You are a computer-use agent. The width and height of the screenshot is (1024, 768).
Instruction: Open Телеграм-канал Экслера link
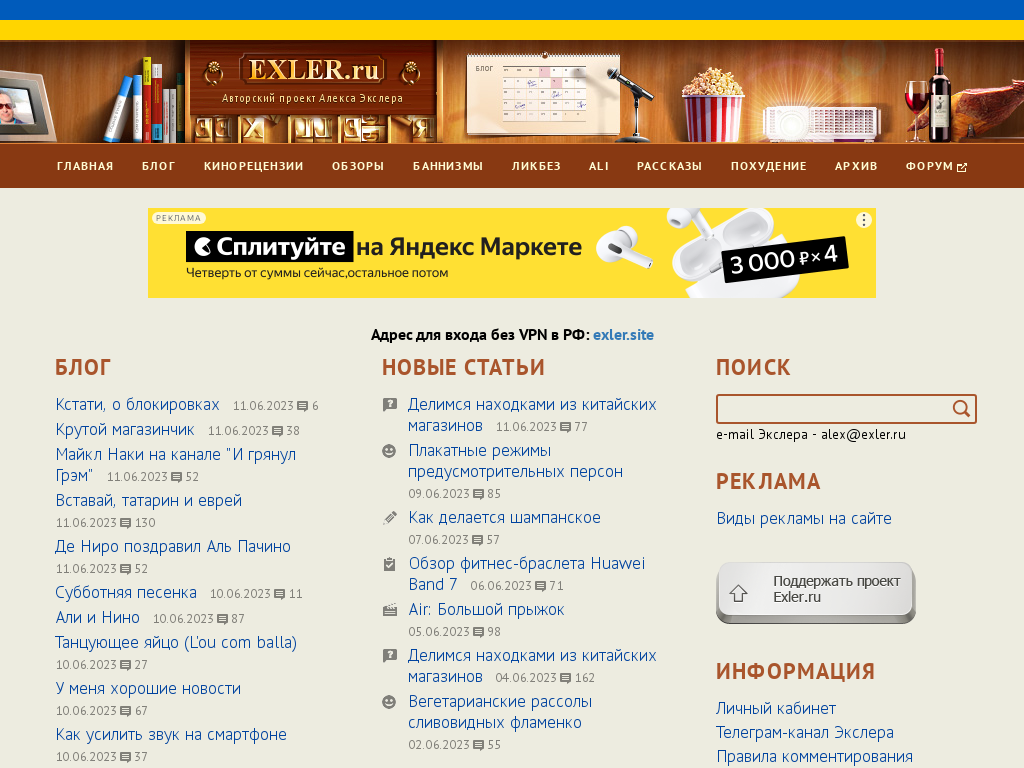[x=805, y=733]
